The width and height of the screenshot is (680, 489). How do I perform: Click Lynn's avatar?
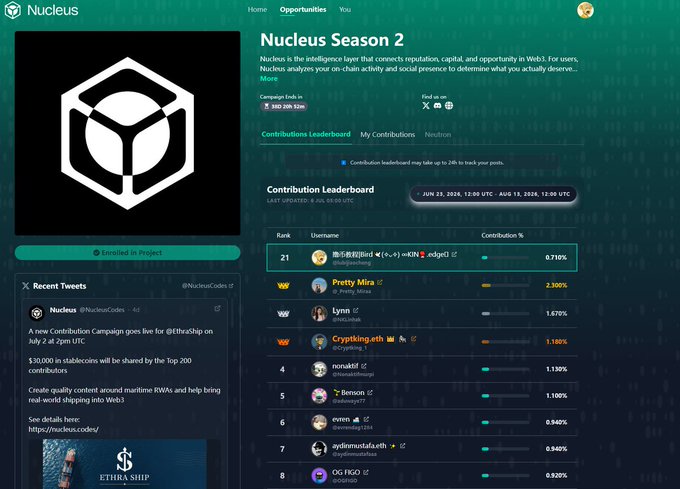tap(319, 313)
